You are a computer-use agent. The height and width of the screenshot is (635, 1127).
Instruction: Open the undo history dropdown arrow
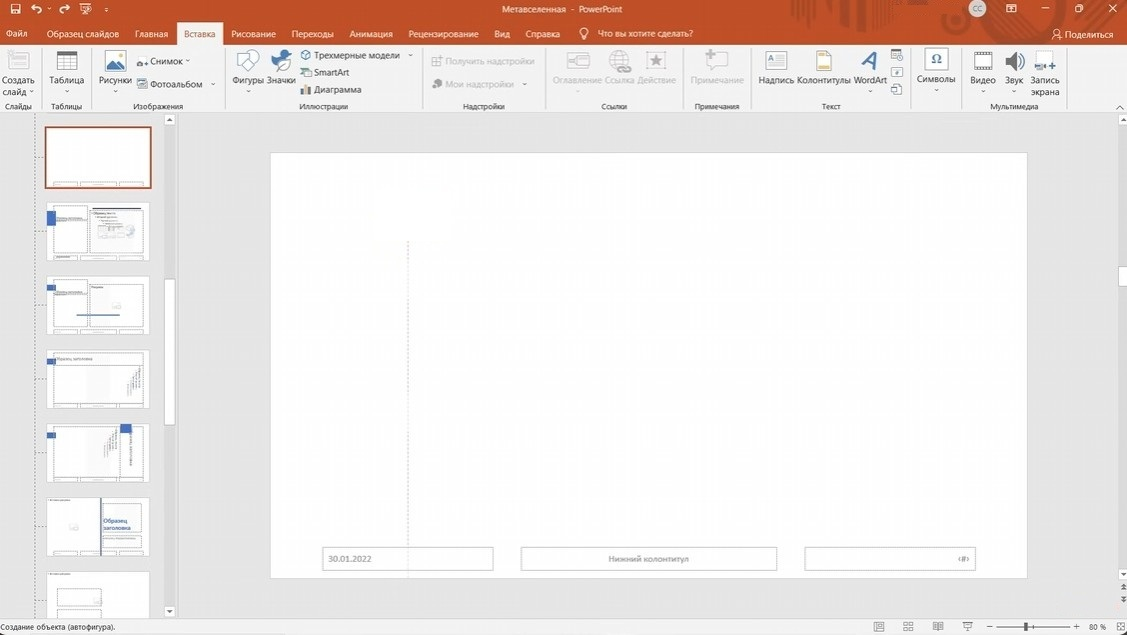[49, 10]
